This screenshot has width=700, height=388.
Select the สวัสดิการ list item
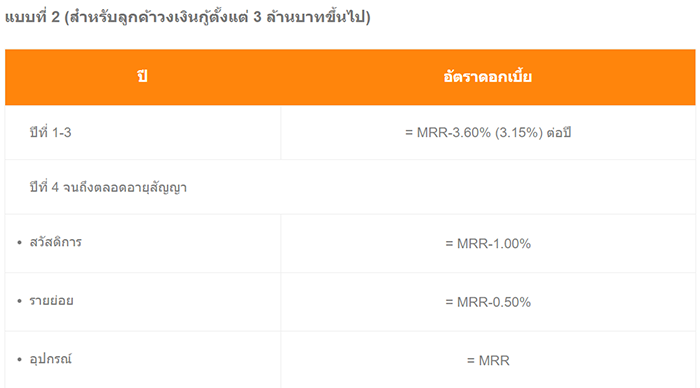pos(55,242)
